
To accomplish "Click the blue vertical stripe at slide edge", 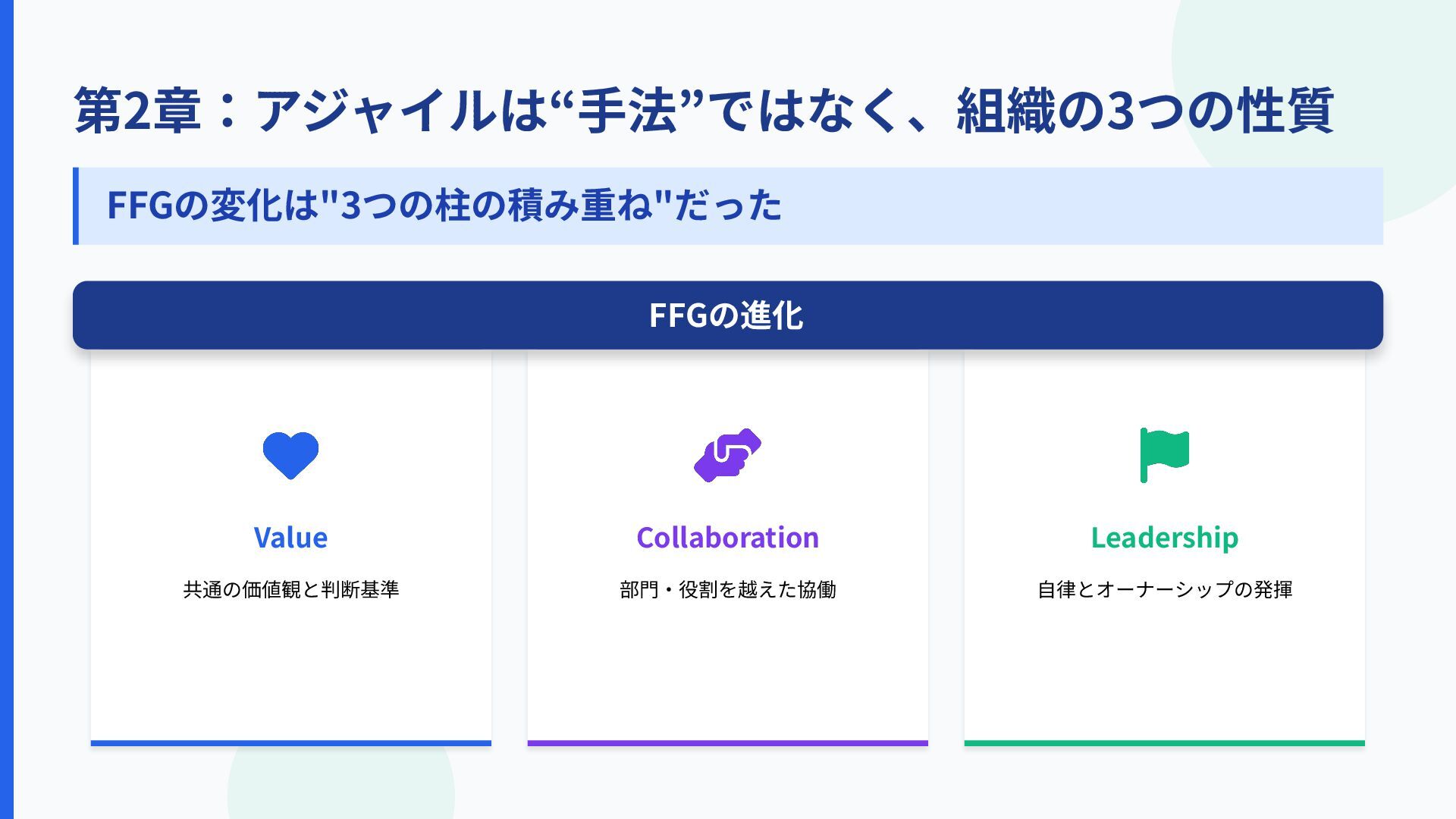I will click(6, 409).
